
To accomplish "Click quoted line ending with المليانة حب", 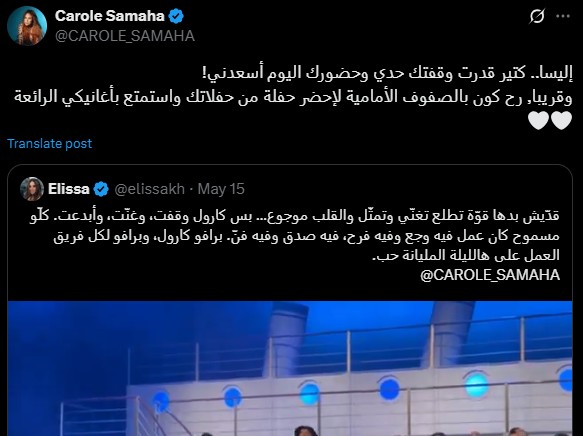I will (467, 256).
